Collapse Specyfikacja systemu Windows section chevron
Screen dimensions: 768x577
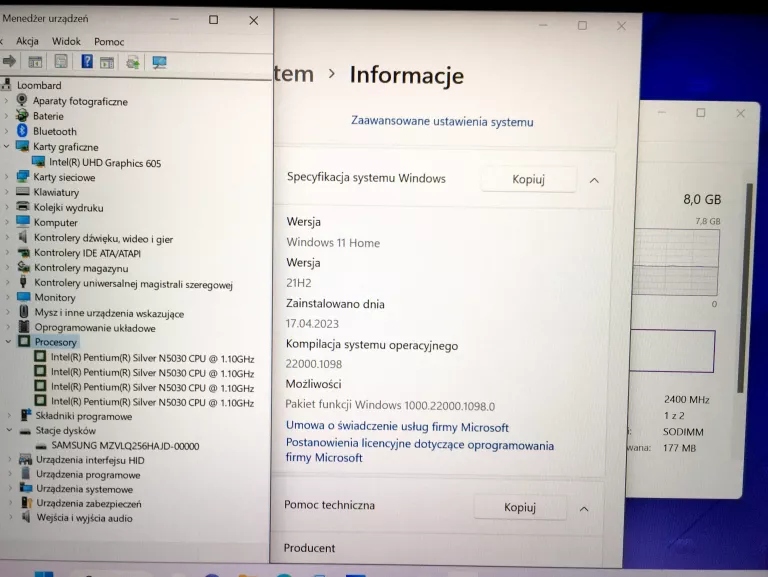(x=594, y=180)
